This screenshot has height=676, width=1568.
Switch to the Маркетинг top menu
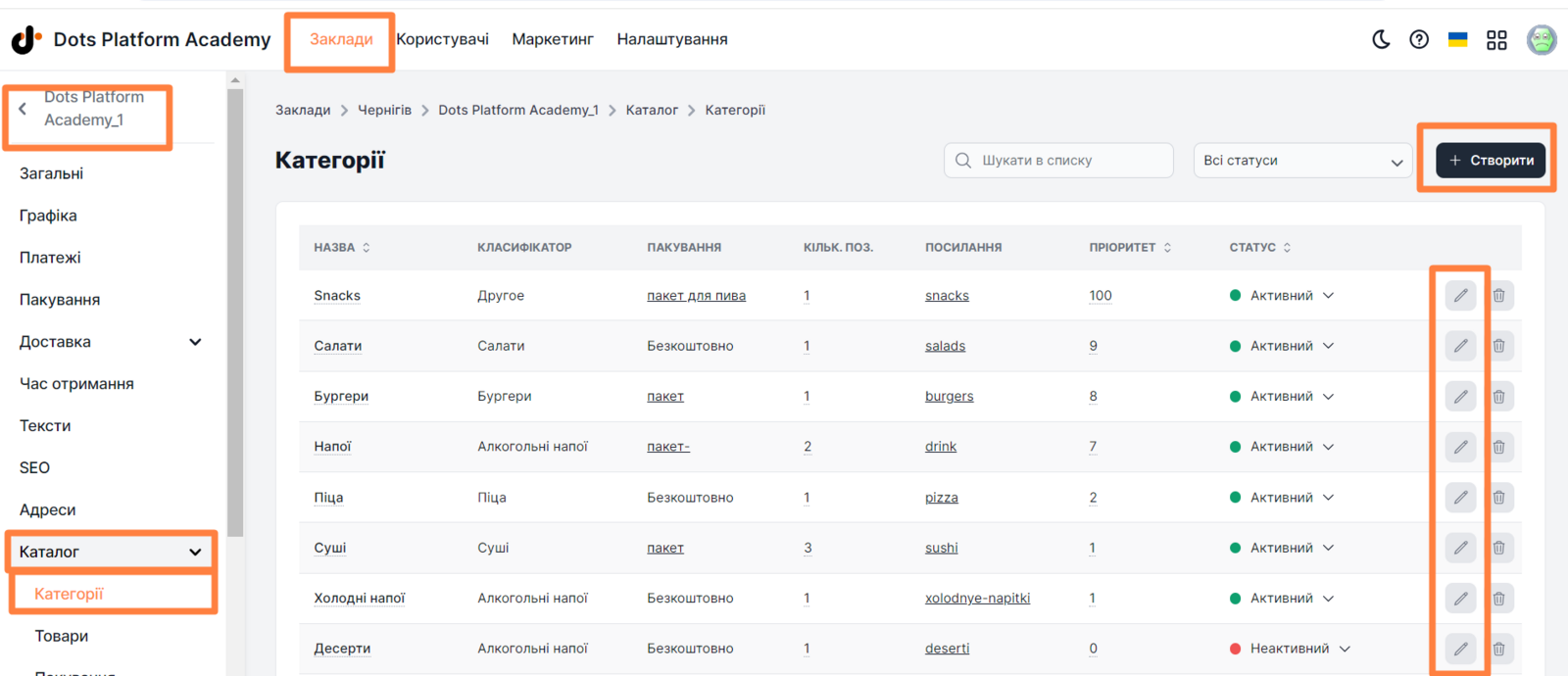click(x=553, y=39)
